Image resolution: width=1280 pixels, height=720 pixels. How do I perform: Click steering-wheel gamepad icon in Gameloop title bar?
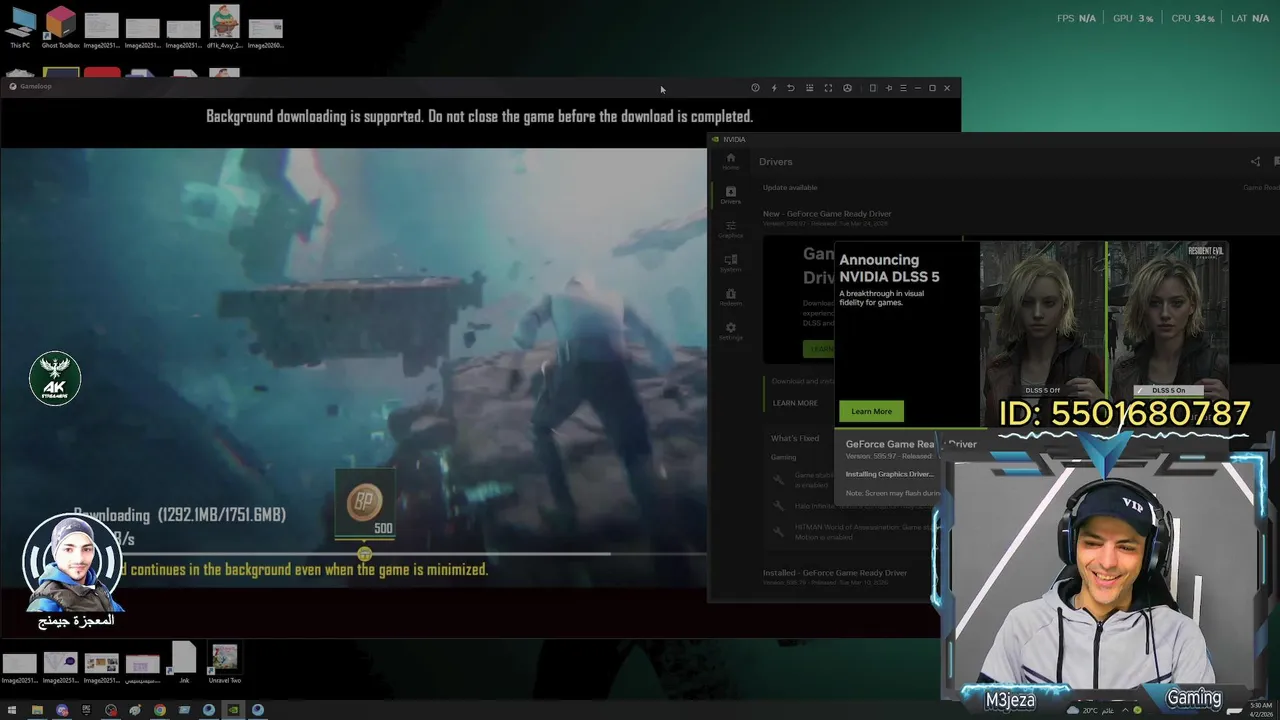(847, 88)
